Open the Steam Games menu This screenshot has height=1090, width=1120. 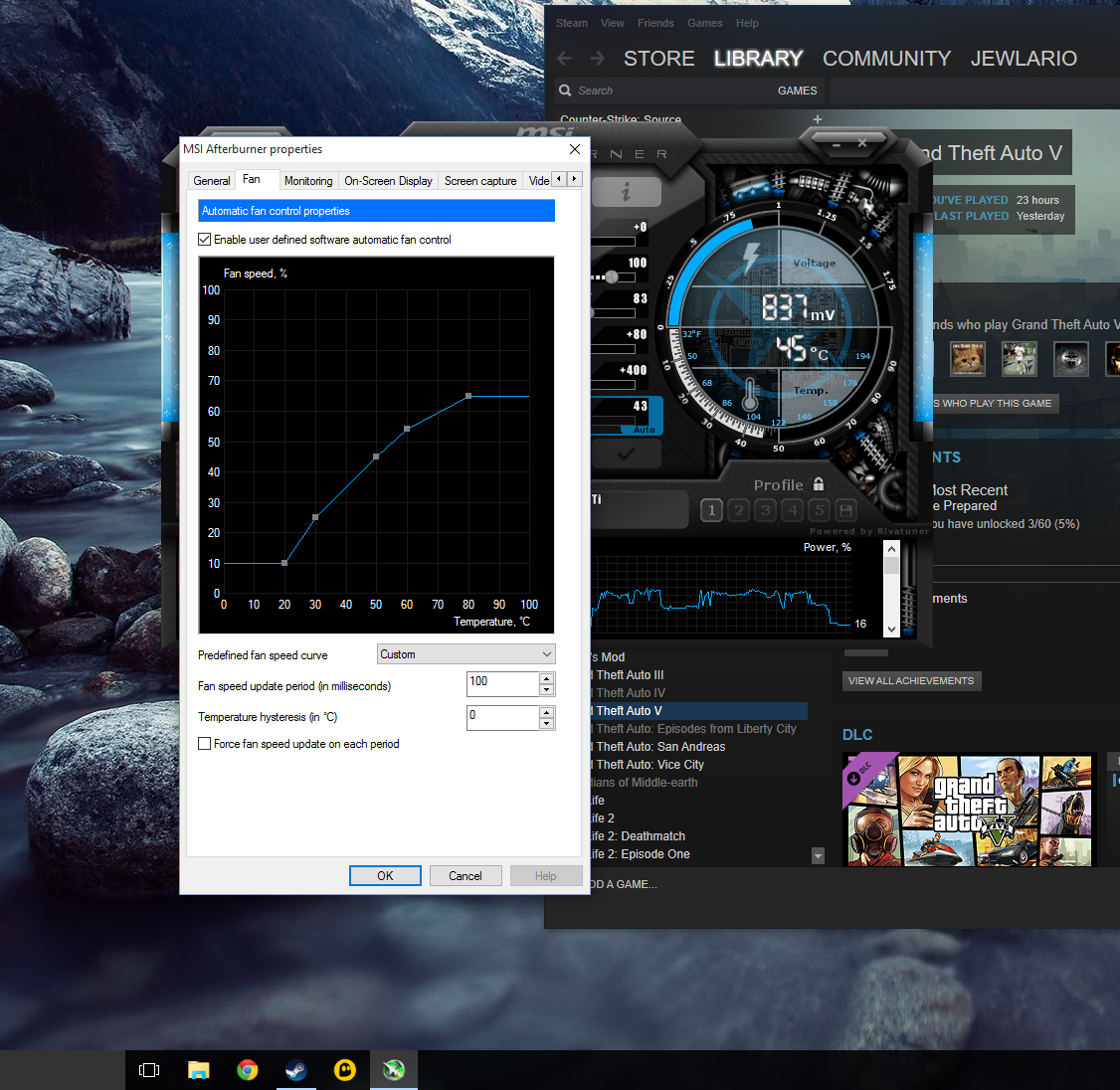(704, 23)
